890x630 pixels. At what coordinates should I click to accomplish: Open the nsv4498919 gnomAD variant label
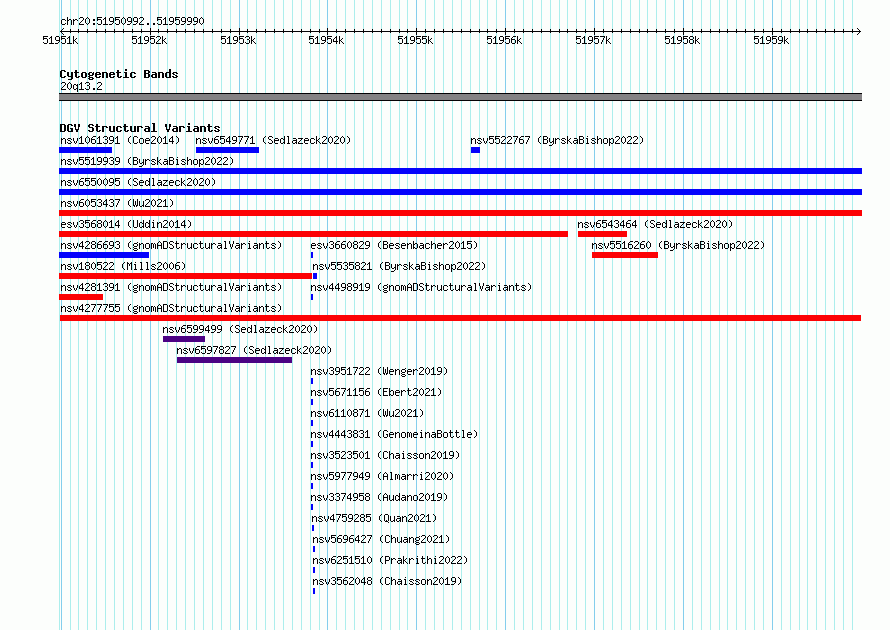pos(421,287)
